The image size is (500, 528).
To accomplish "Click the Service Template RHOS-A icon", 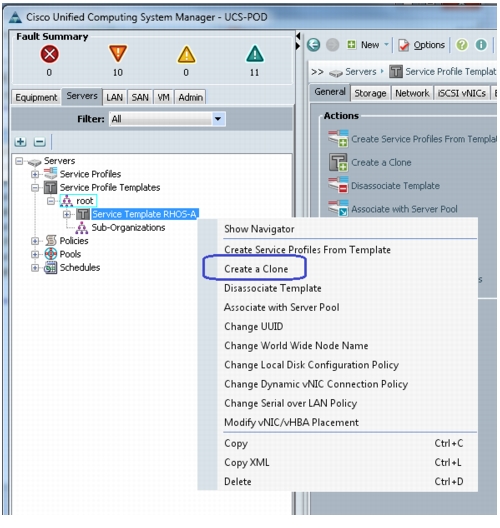I will [82, 214].
